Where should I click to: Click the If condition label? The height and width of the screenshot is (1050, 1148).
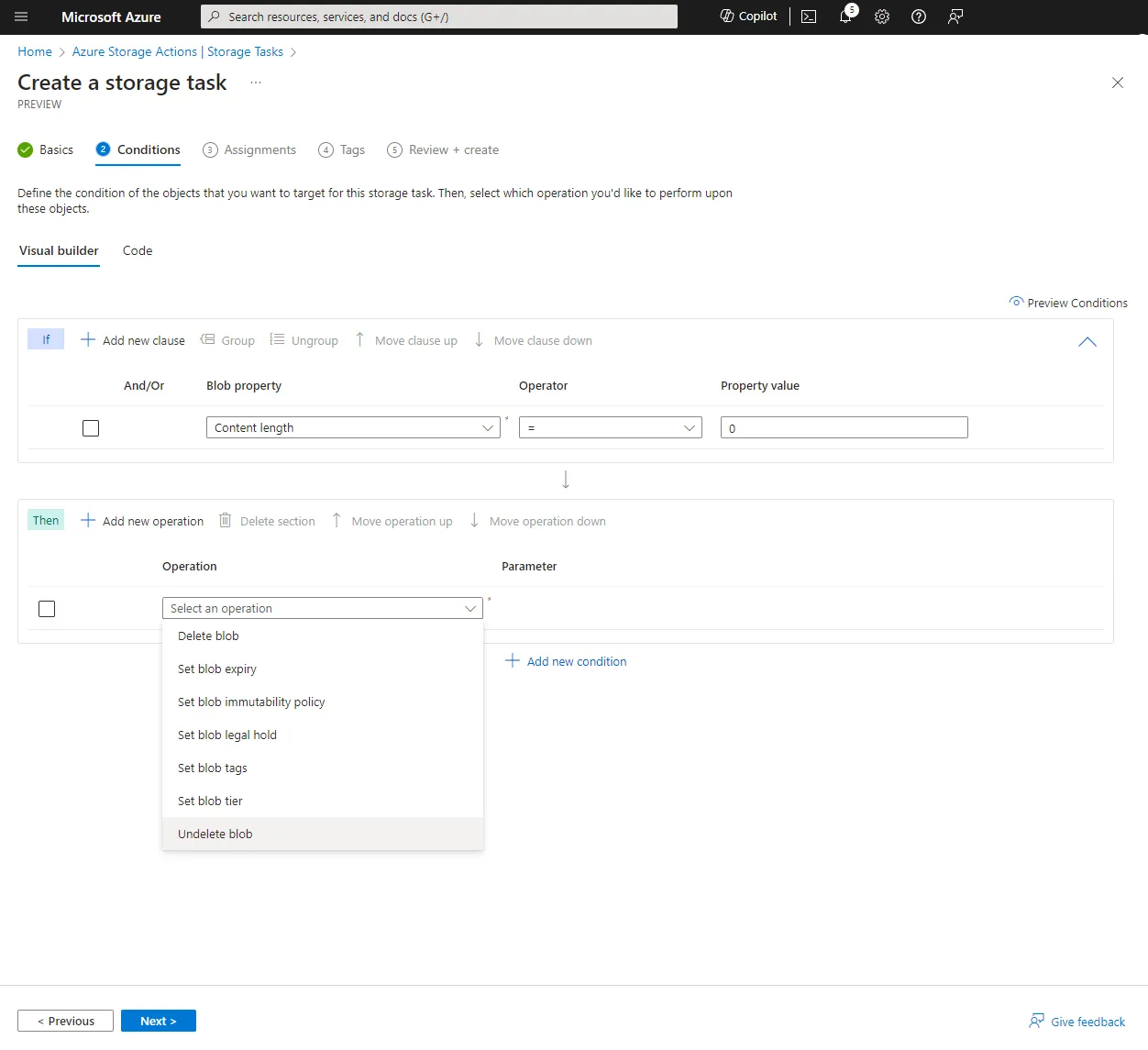(46, 339)
